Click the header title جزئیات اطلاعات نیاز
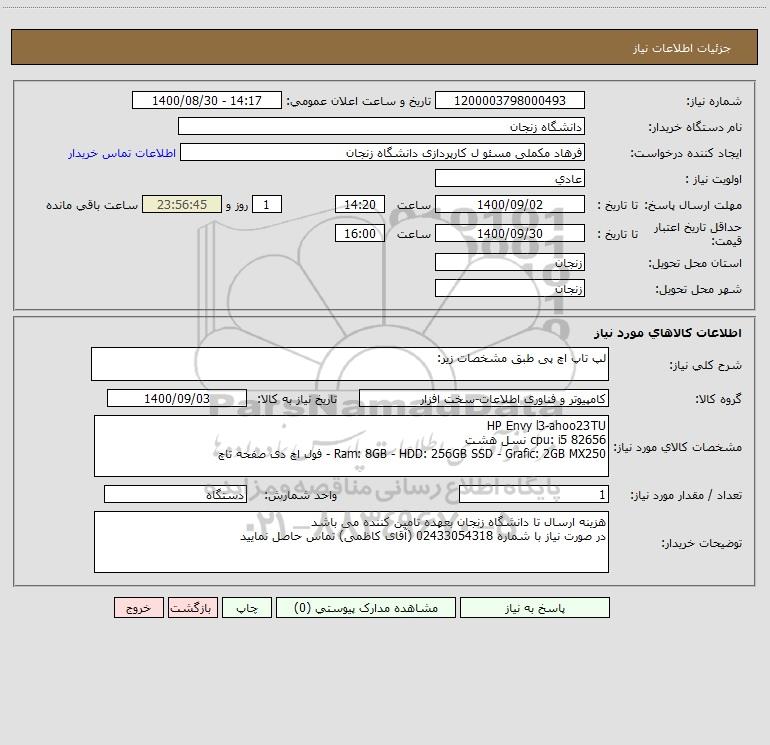Image resolution: width=770 pixels, height=745 pixels. [x=682, y=48]
